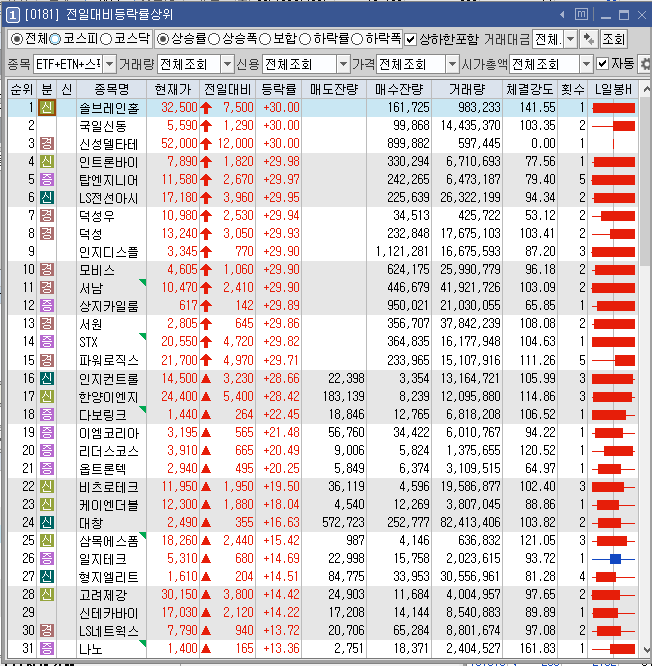Click the window number 1 icon
This screenshot has height=666, width=652.
coord(13,15)
